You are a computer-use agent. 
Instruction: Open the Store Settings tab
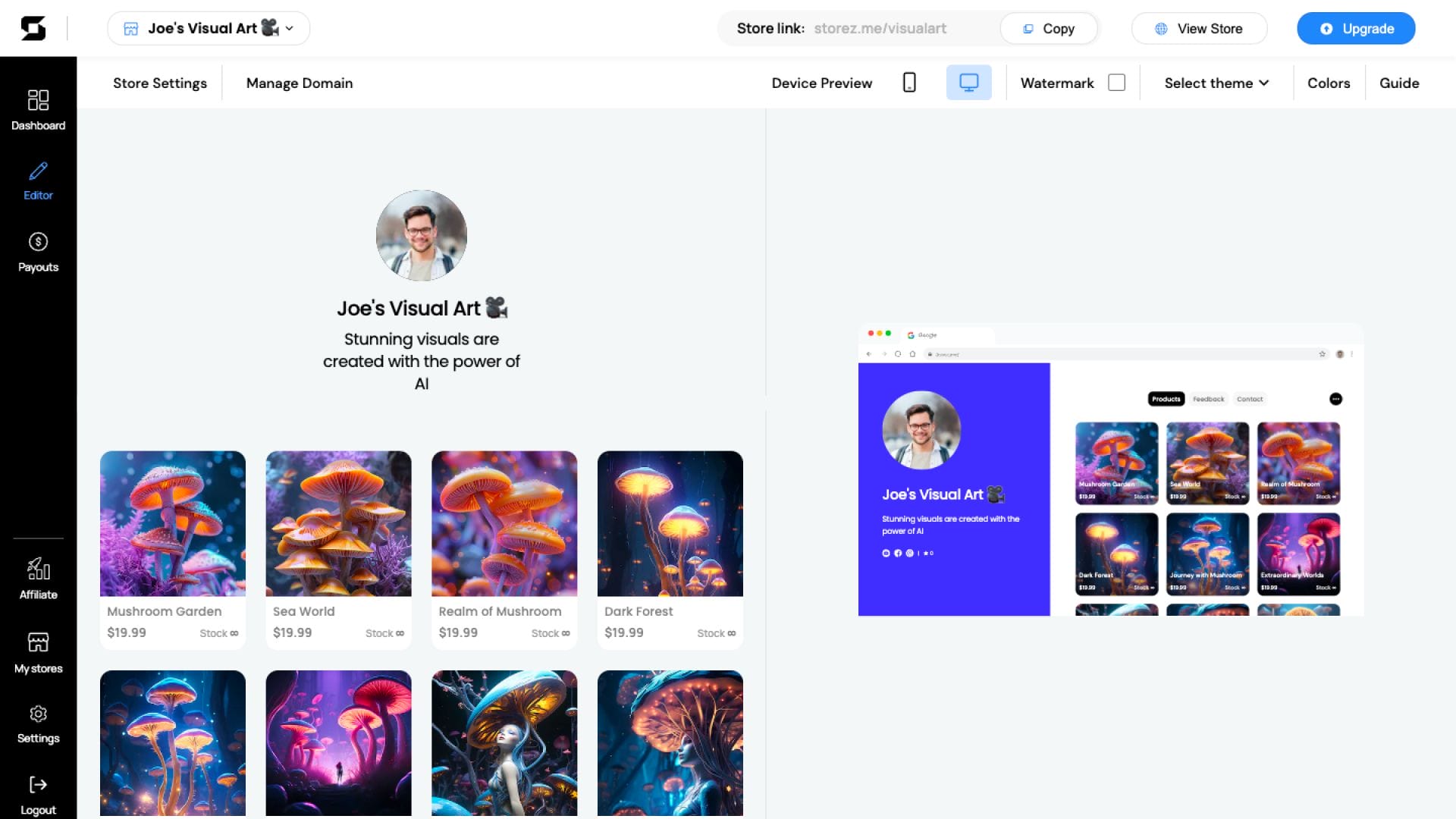[160, 83]
